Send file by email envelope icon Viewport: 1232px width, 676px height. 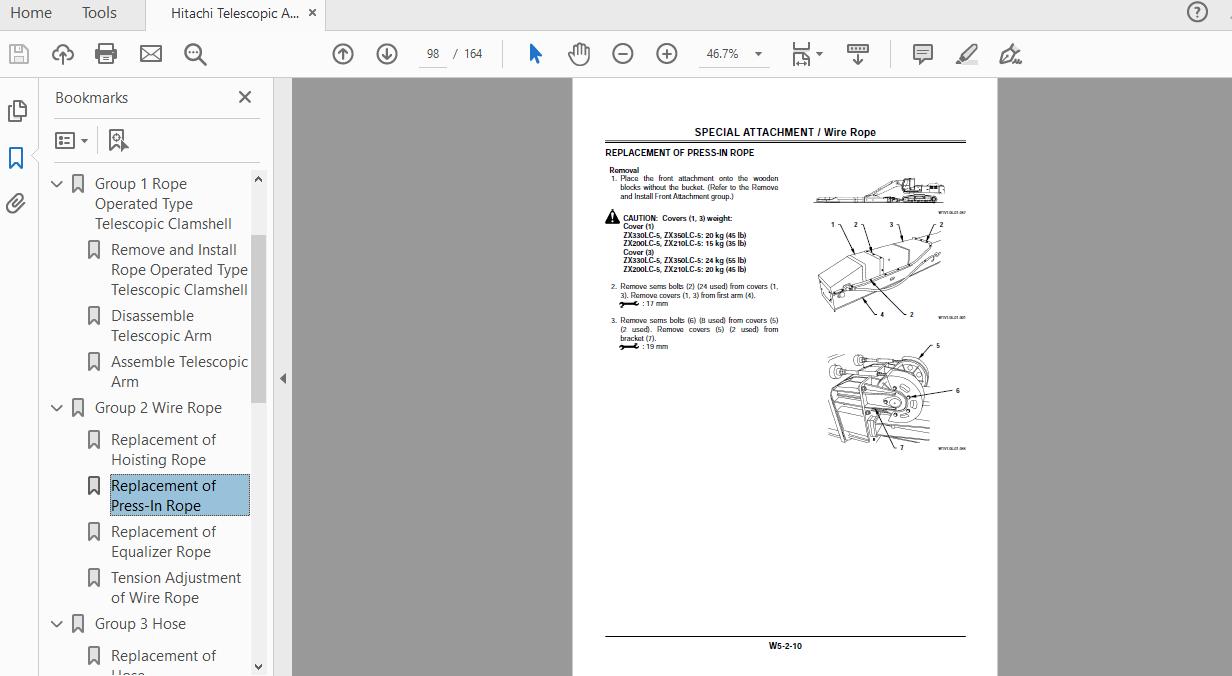[x=150, y=54]
